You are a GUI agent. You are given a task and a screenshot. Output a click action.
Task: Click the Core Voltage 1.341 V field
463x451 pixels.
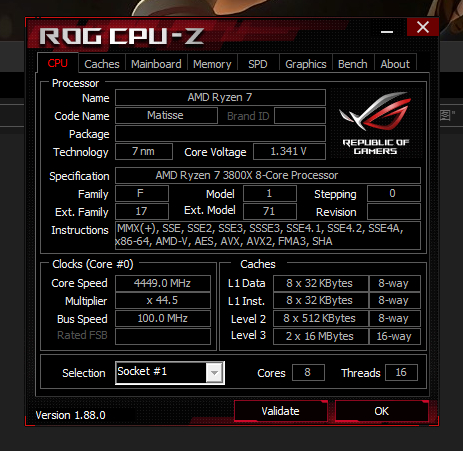tap(289, 151)
